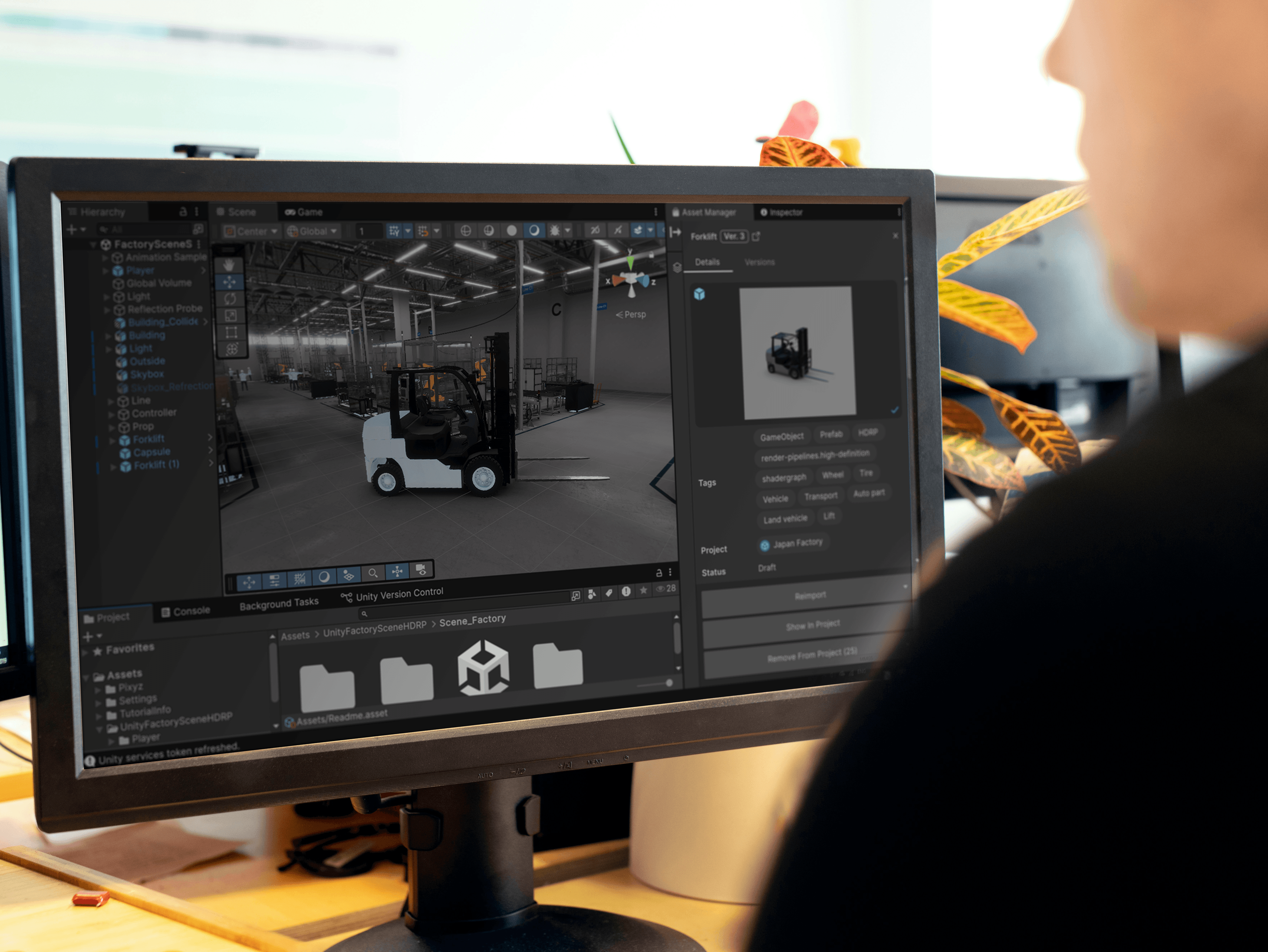The height and width of the screenshot is (952, 1268).
Task: Open the Global handle rotation dropdown
Action: pyautogui.click(x=312, y=231)
